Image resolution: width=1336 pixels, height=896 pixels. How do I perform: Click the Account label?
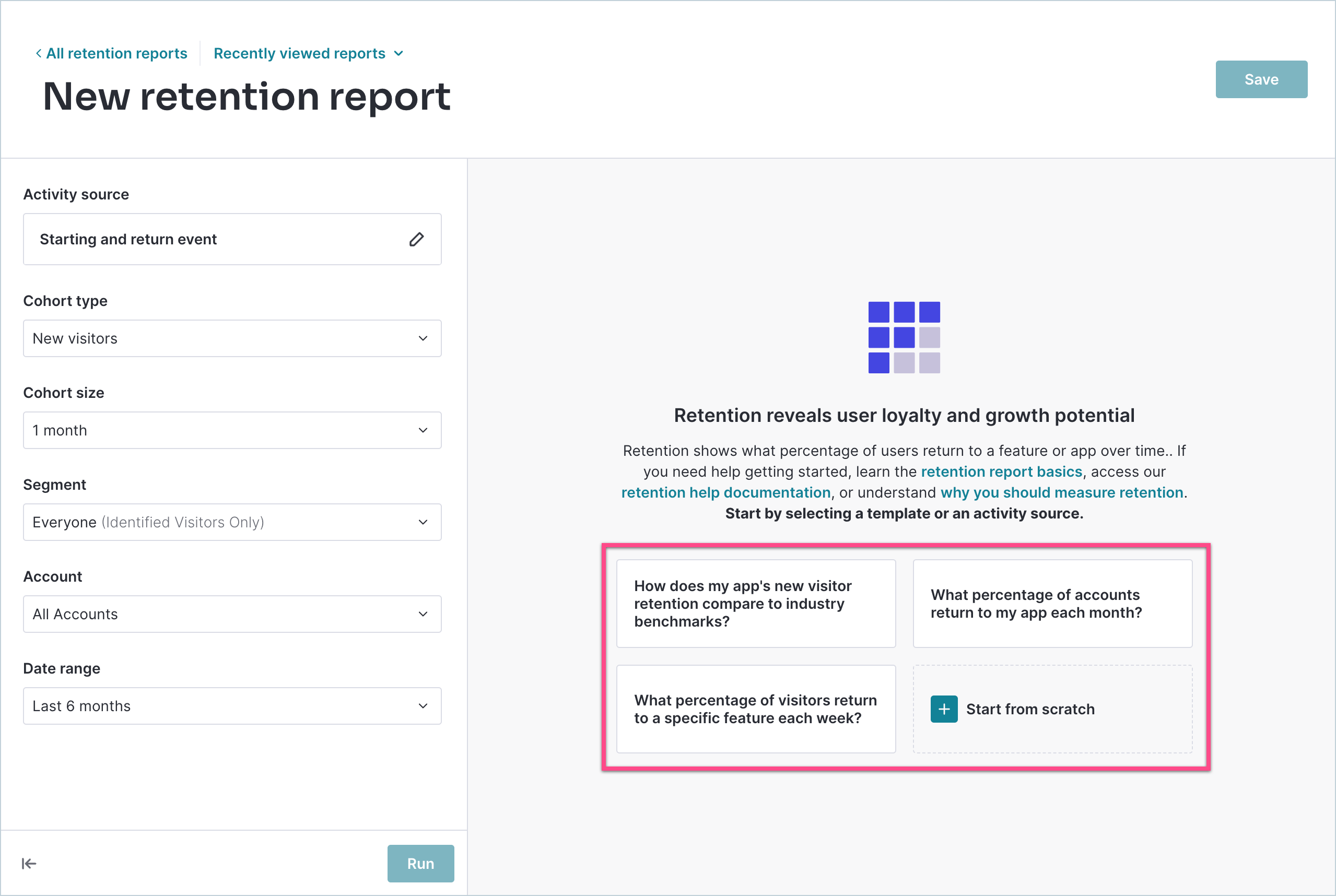coord(53,576)
